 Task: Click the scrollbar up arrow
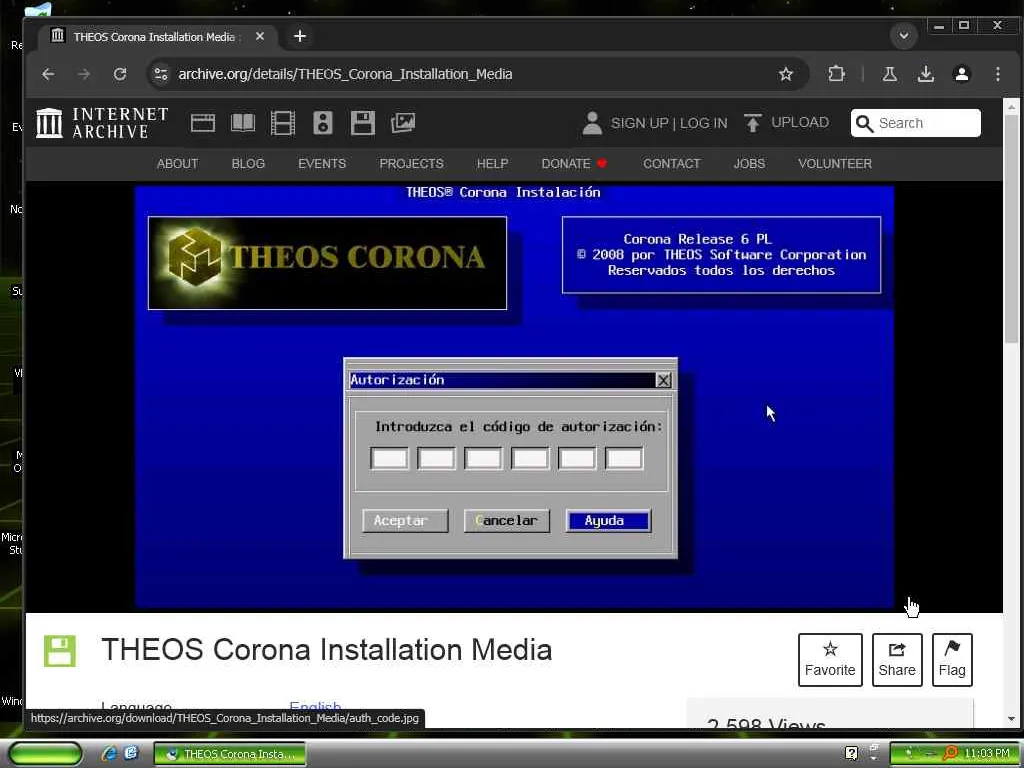click(x=1011, y=106)
